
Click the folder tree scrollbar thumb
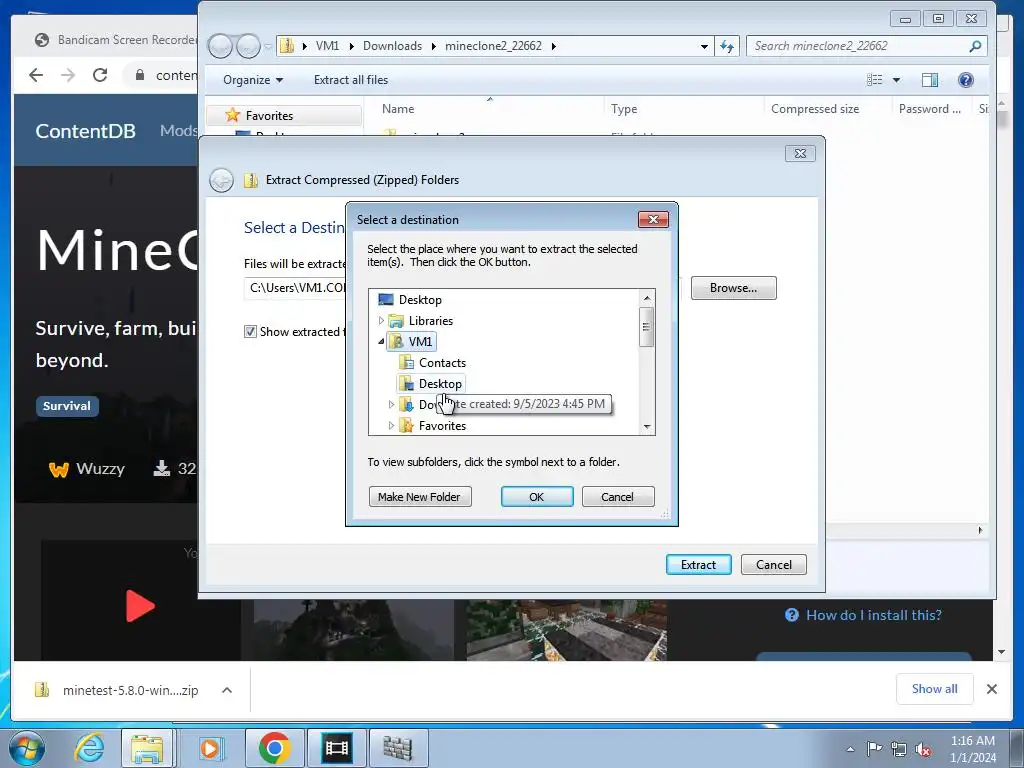click(x=646, y=327)
